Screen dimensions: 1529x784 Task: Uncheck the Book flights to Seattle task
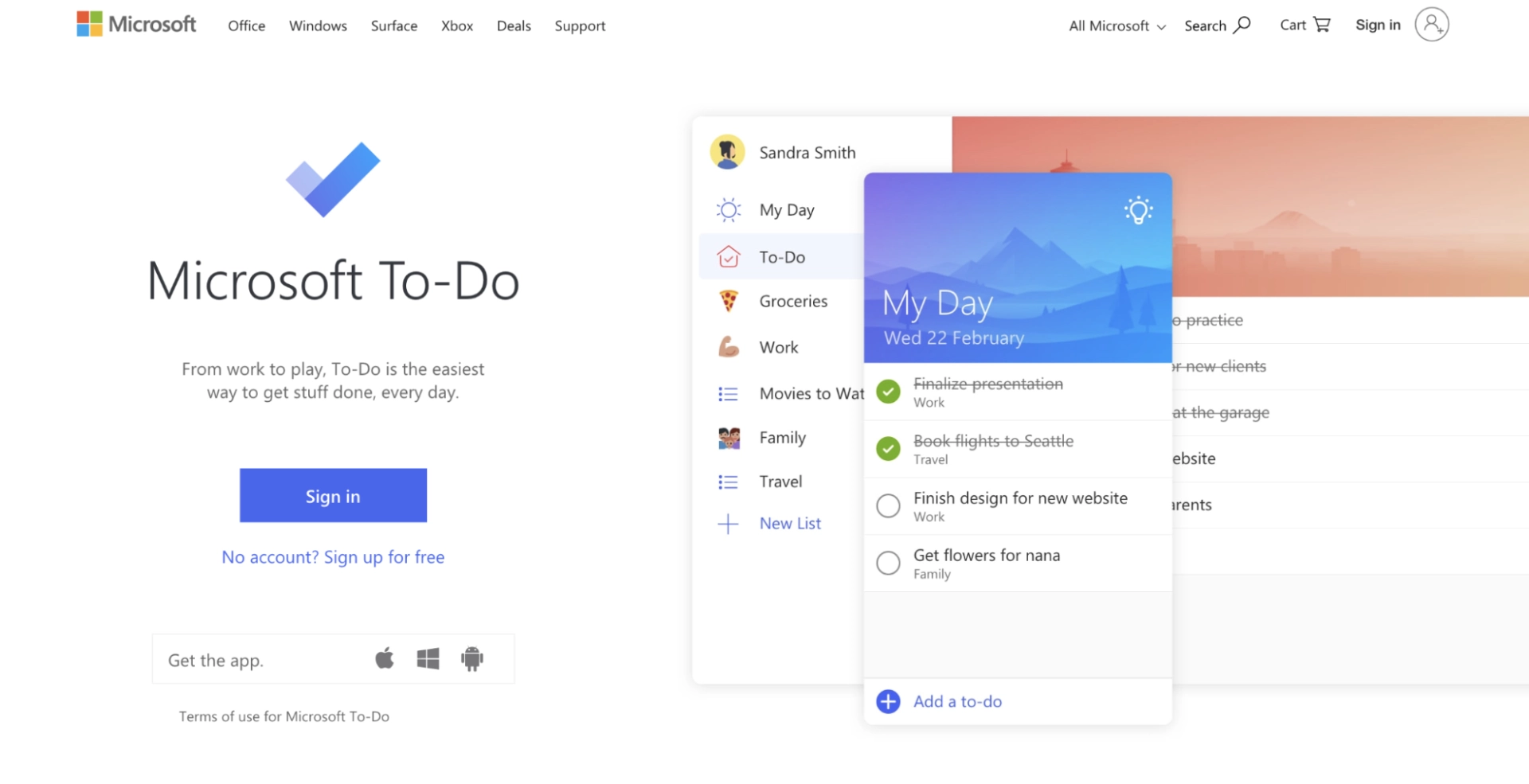pos(888,449)
